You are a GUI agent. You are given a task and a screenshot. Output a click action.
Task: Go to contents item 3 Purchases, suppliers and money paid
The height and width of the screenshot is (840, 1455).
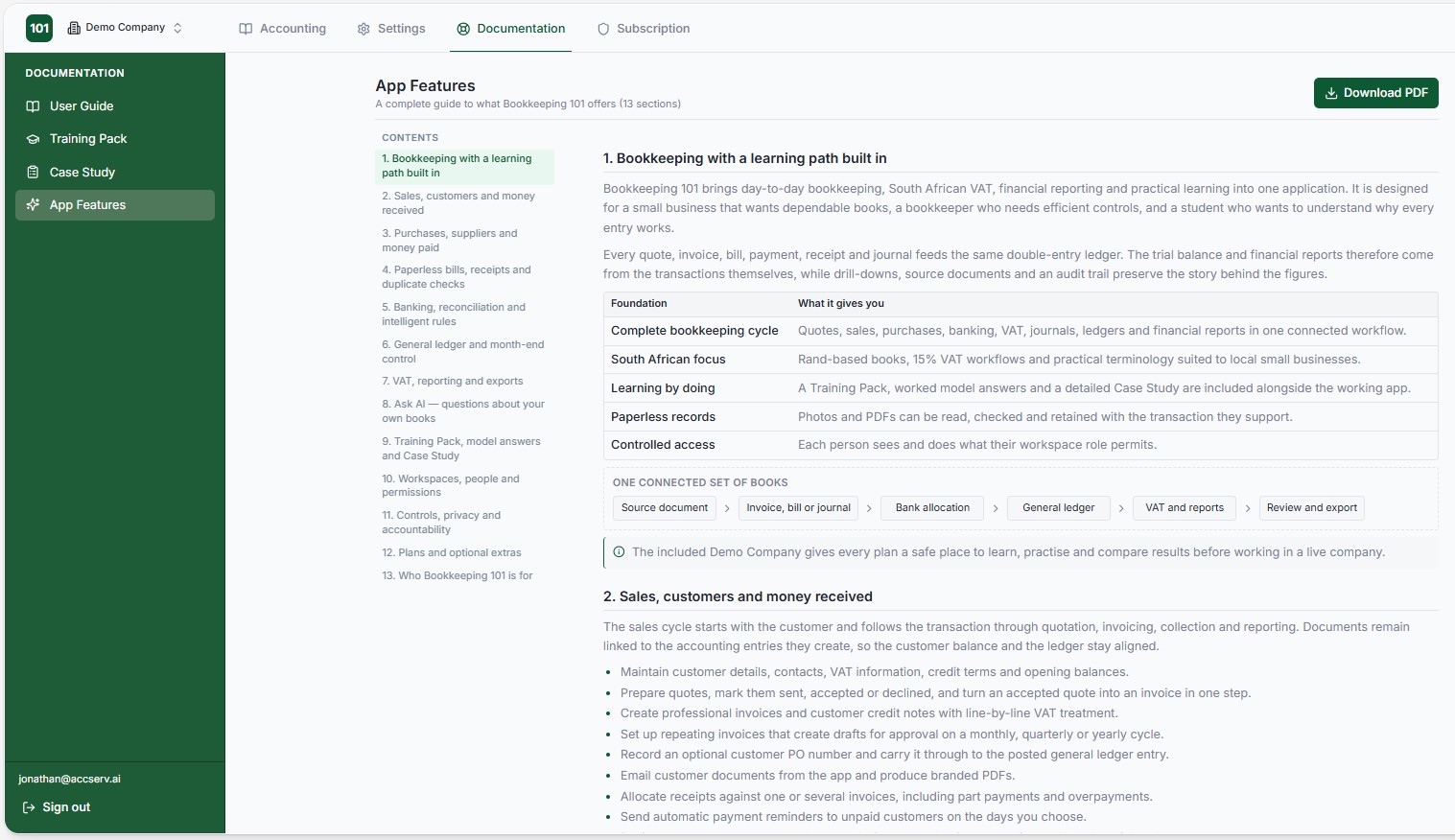click(x=464, y=241)
